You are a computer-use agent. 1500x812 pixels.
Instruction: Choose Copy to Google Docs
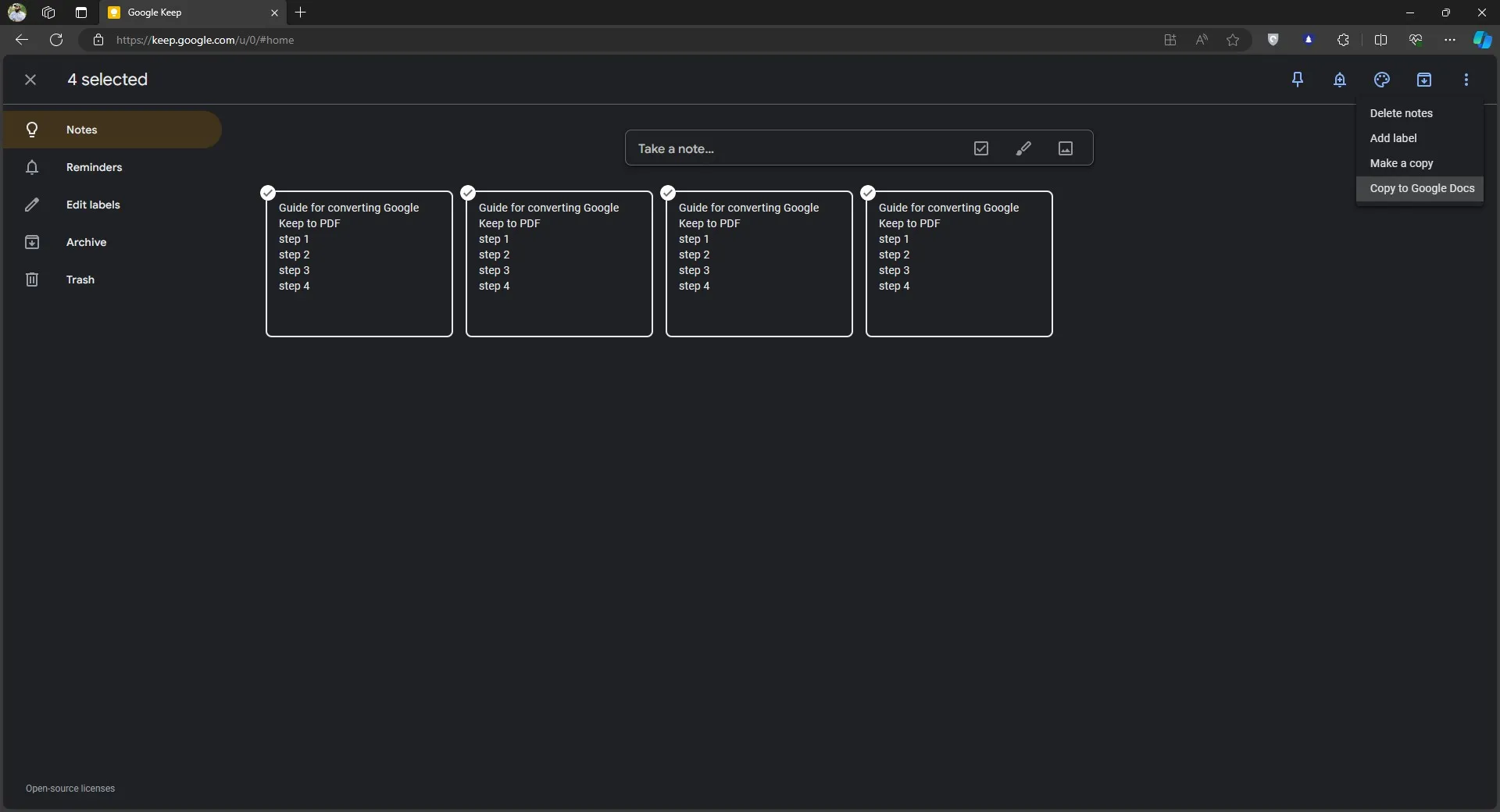click(1422, 188)
